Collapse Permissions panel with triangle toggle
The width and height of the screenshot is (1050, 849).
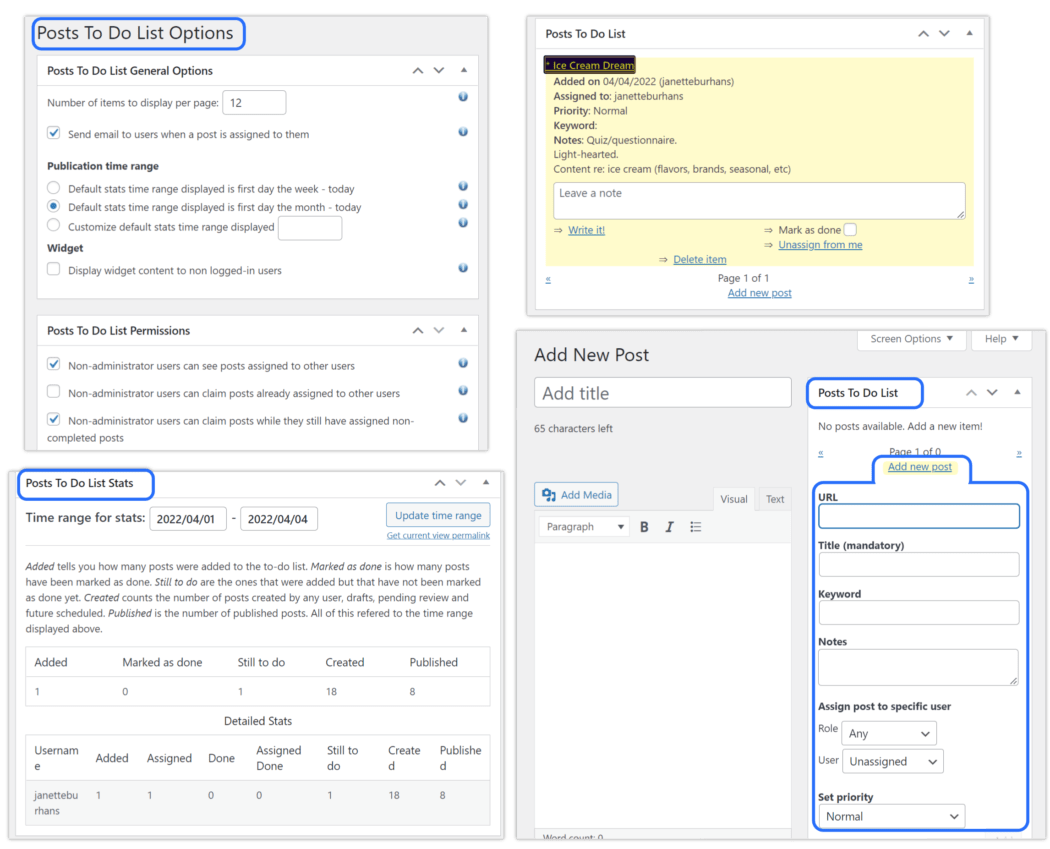pos(463,329)
